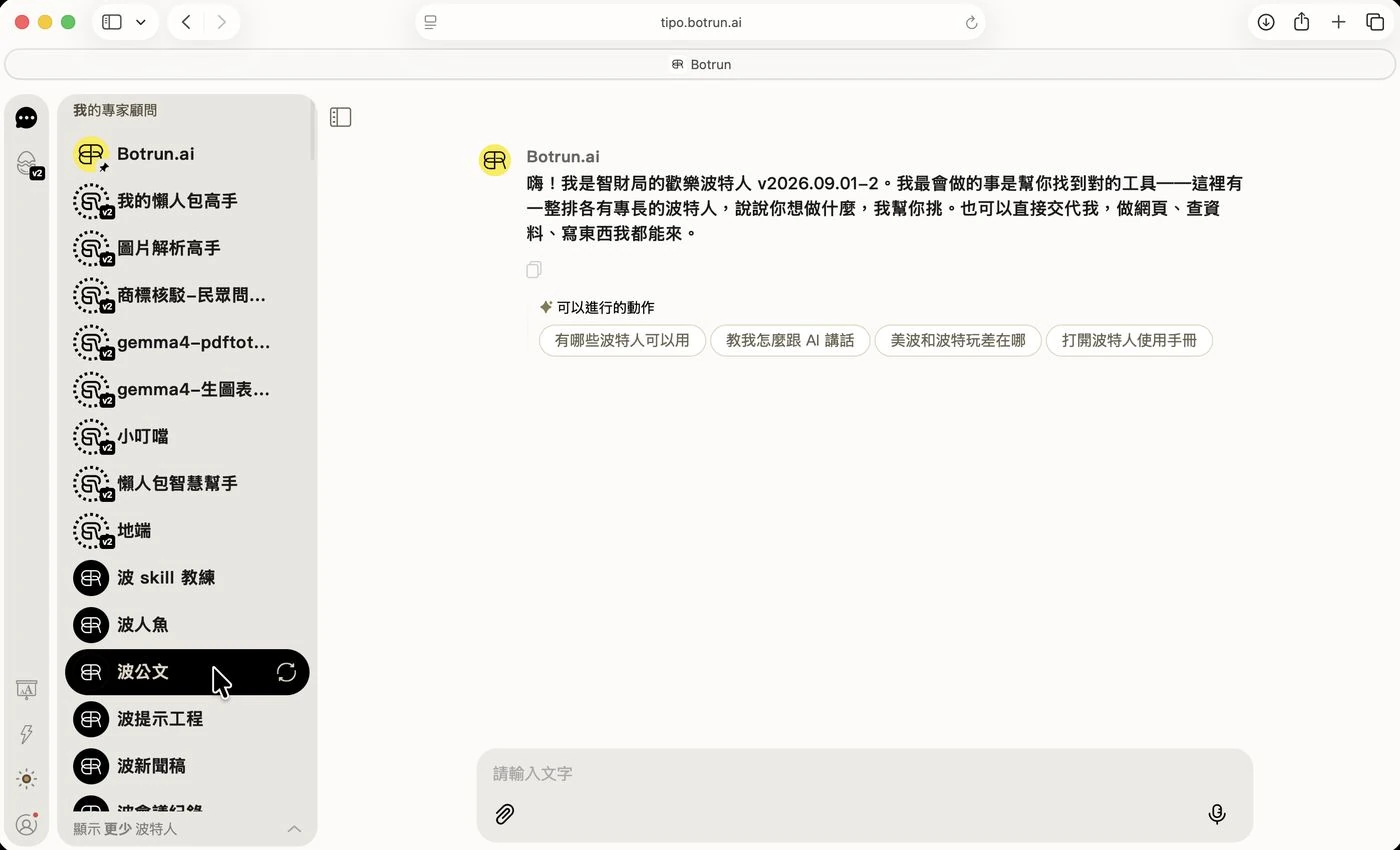Screen dimensions: 1400x850
Task: Show Safari tab overview
Action: tap(1375, 22)
